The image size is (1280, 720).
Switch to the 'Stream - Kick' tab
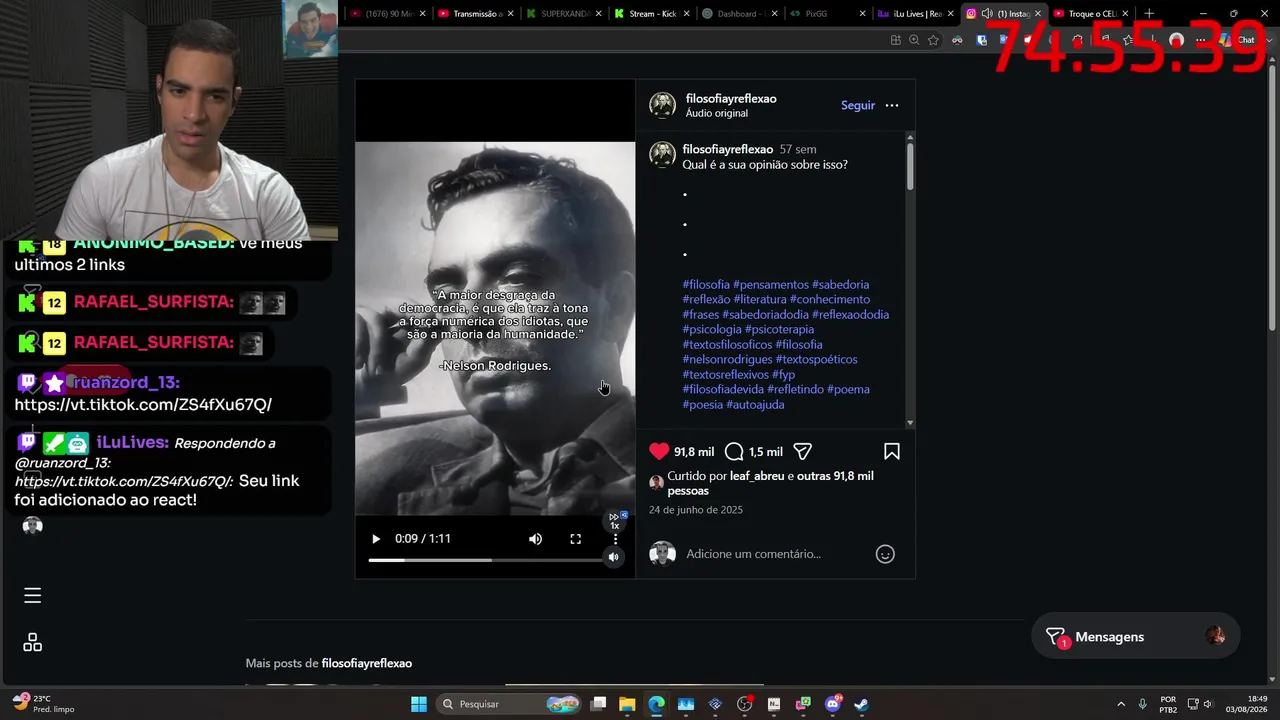(651, 14)
